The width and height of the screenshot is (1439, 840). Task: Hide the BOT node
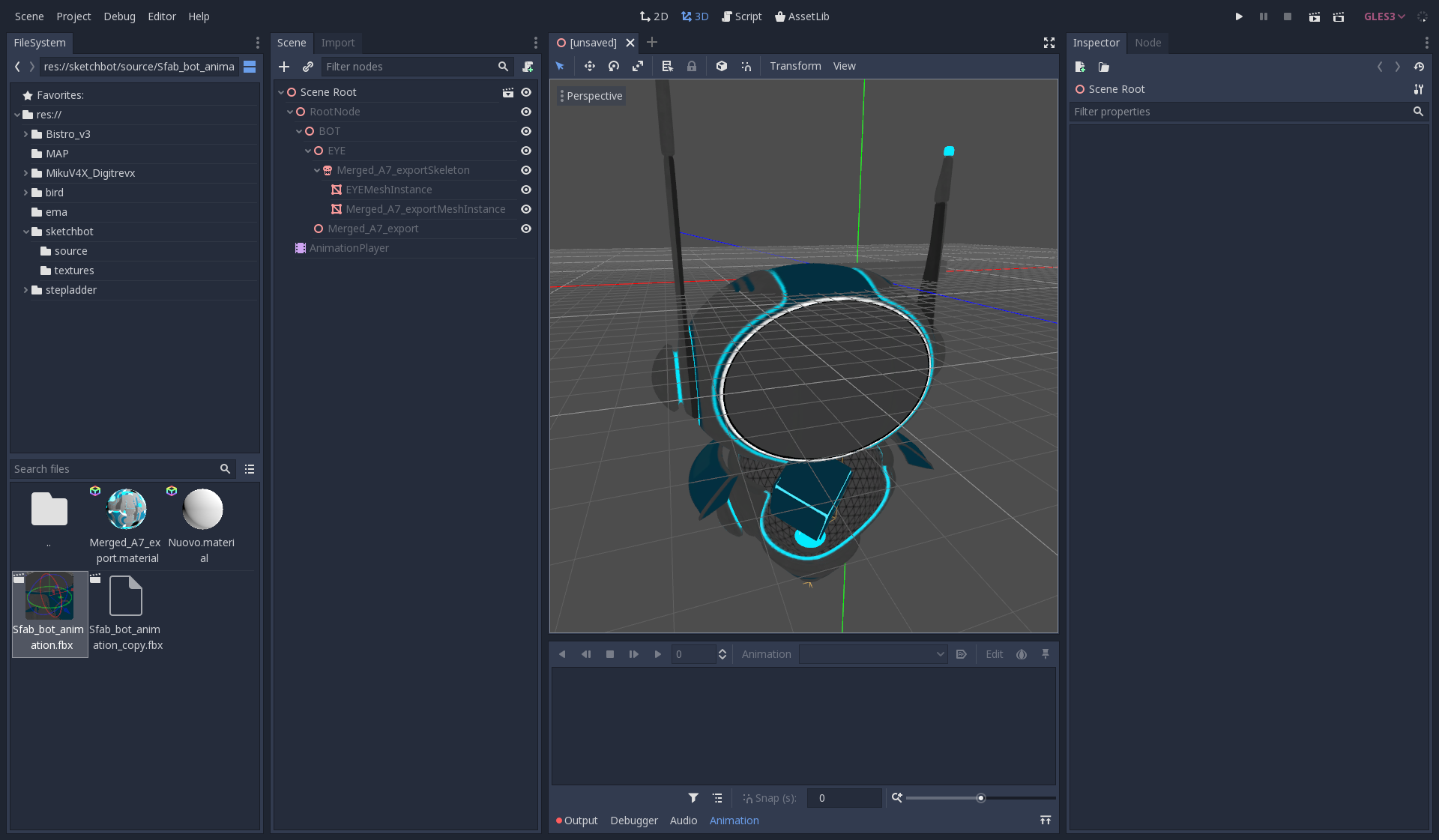point(526,131)
